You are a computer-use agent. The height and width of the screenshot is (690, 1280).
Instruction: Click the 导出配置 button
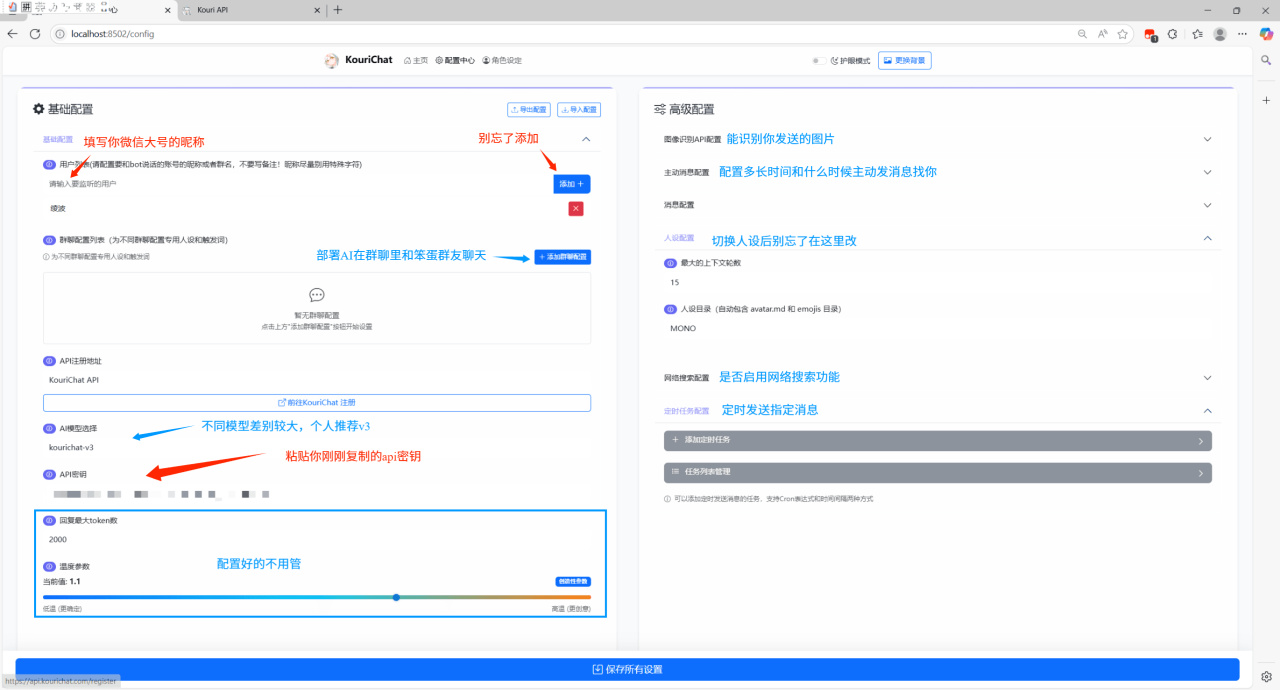point(529,109)
